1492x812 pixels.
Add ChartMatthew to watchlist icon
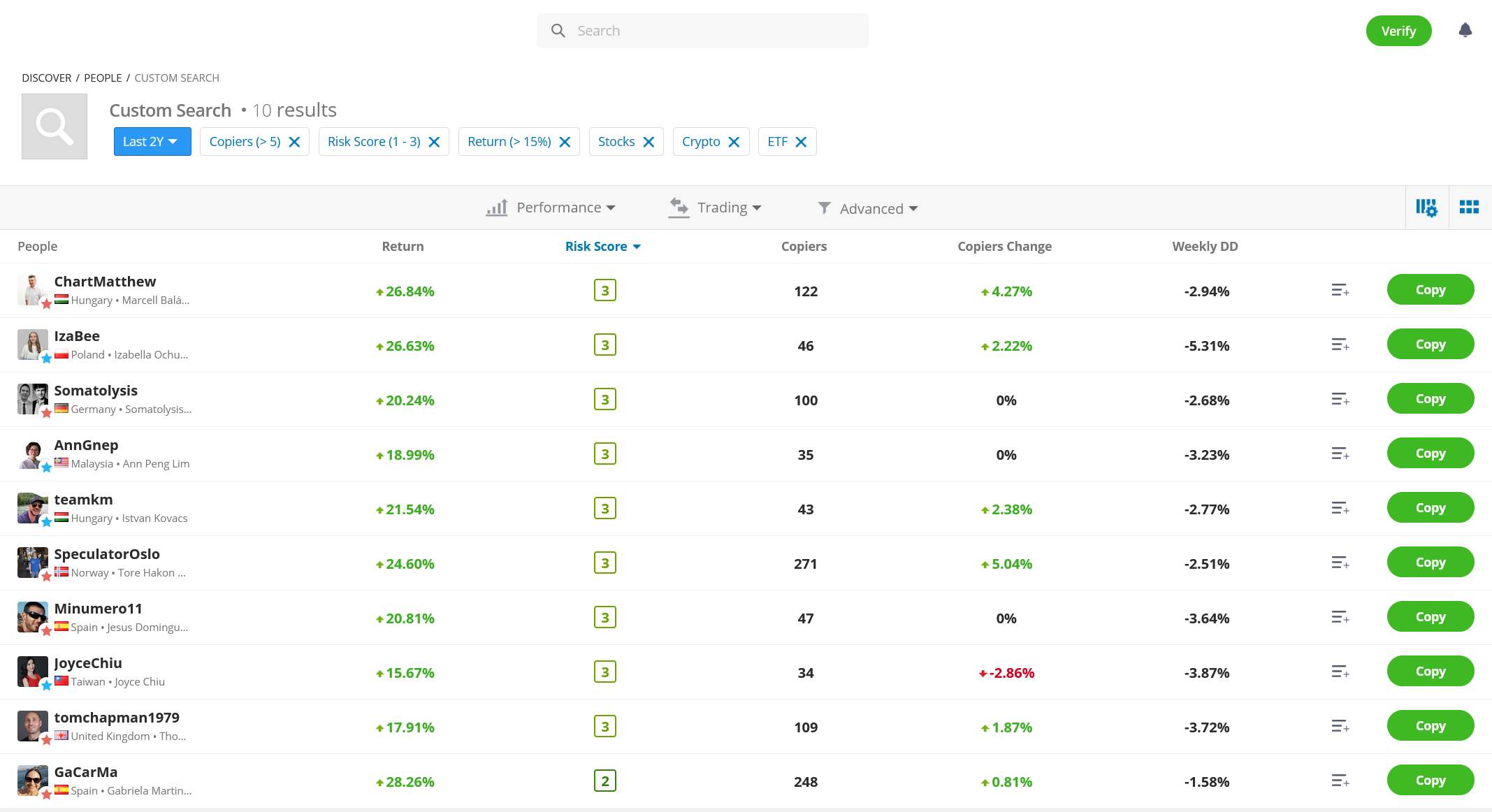[1340, 290]
